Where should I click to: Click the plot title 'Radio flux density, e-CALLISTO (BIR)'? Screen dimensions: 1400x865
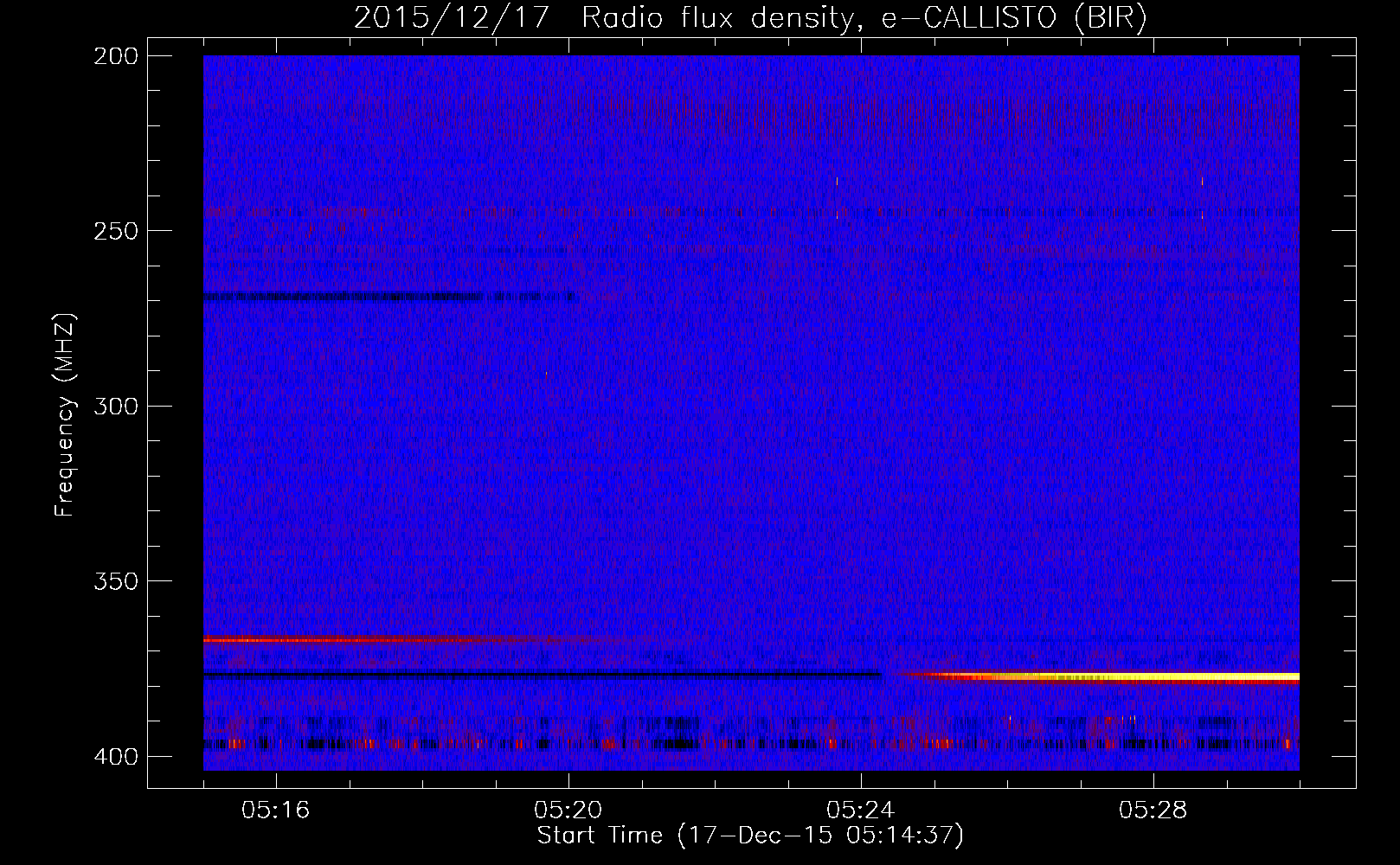864,18
